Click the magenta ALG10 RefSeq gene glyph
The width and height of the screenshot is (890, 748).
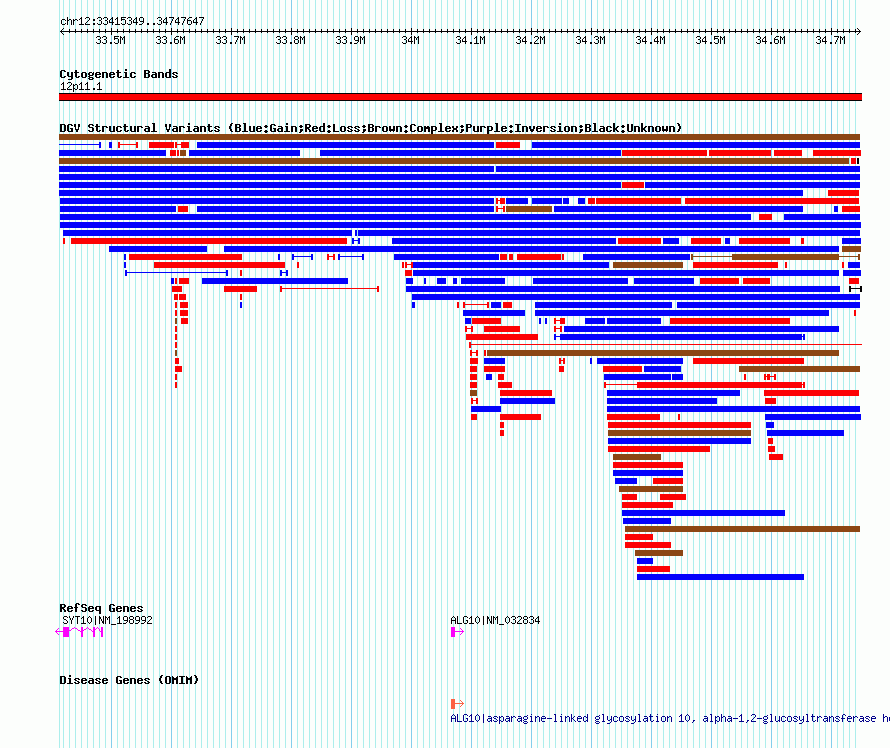coord(457,632)
